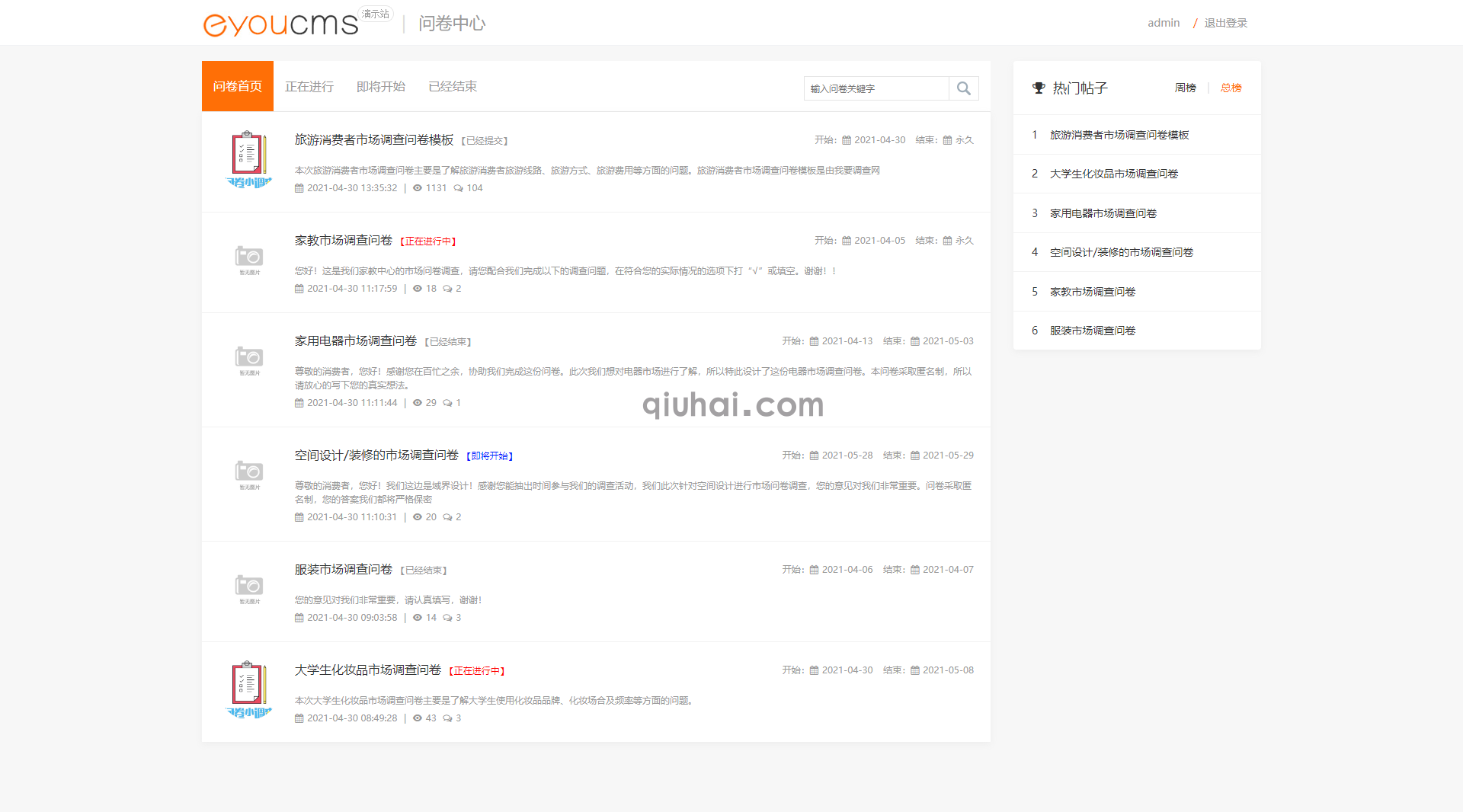
Task: Click the trophy icon beside 热门帖子
Action: coord(1038,88)
